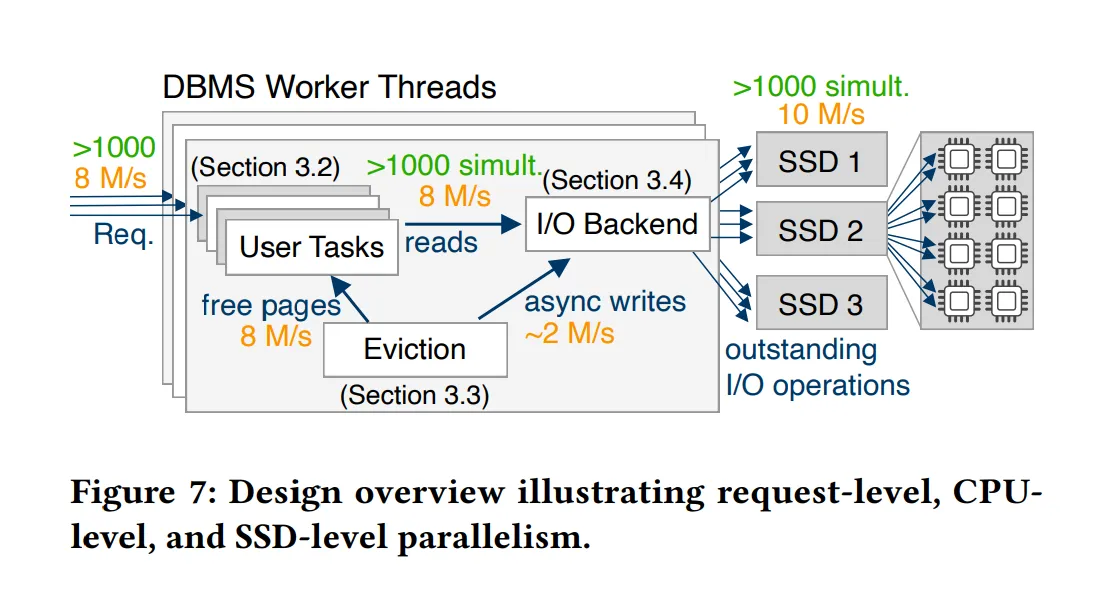Click the '(Section 3.4)' label
Image resolution: width=1099 pixels, height=610 pixels.
coord(617,180)
